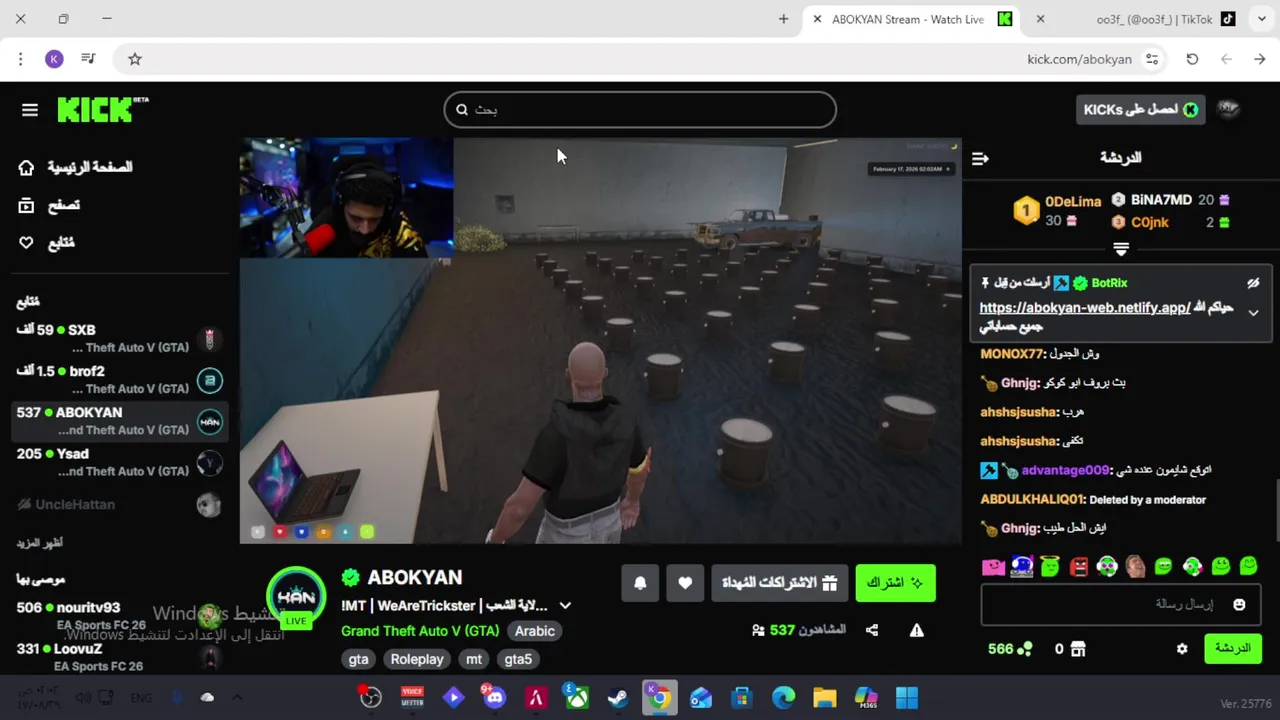
Task: Select the gta5 tag
Action: click(x=518, y=659)
